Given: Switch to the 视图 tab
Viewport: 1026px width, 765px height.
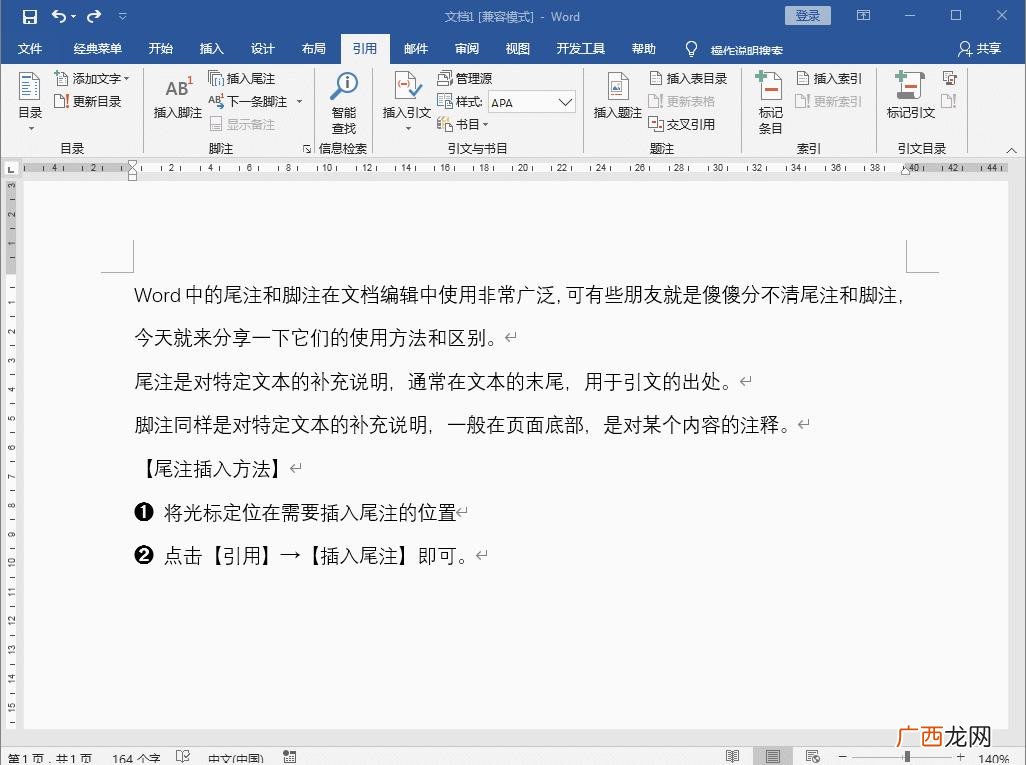Looking at the screenshot, I should (x=518, y=48).
